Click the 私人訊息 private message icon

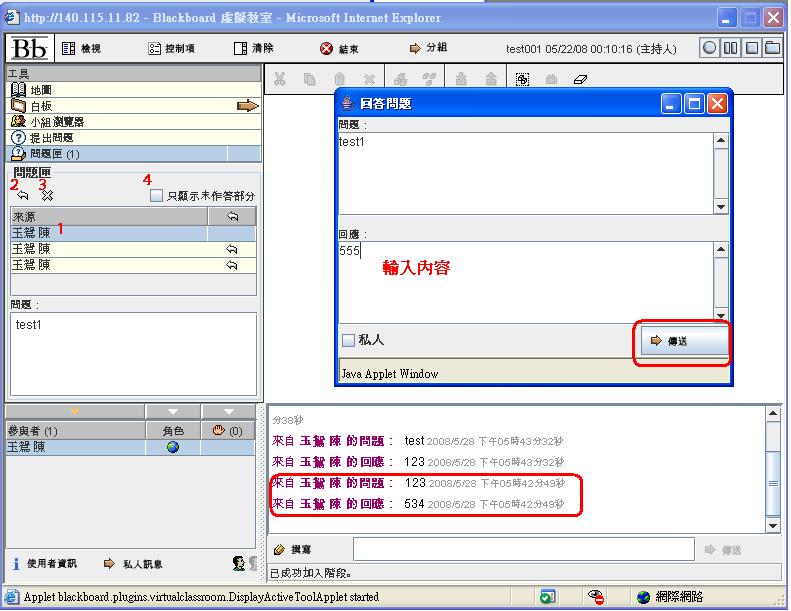[x=110, y=564]
